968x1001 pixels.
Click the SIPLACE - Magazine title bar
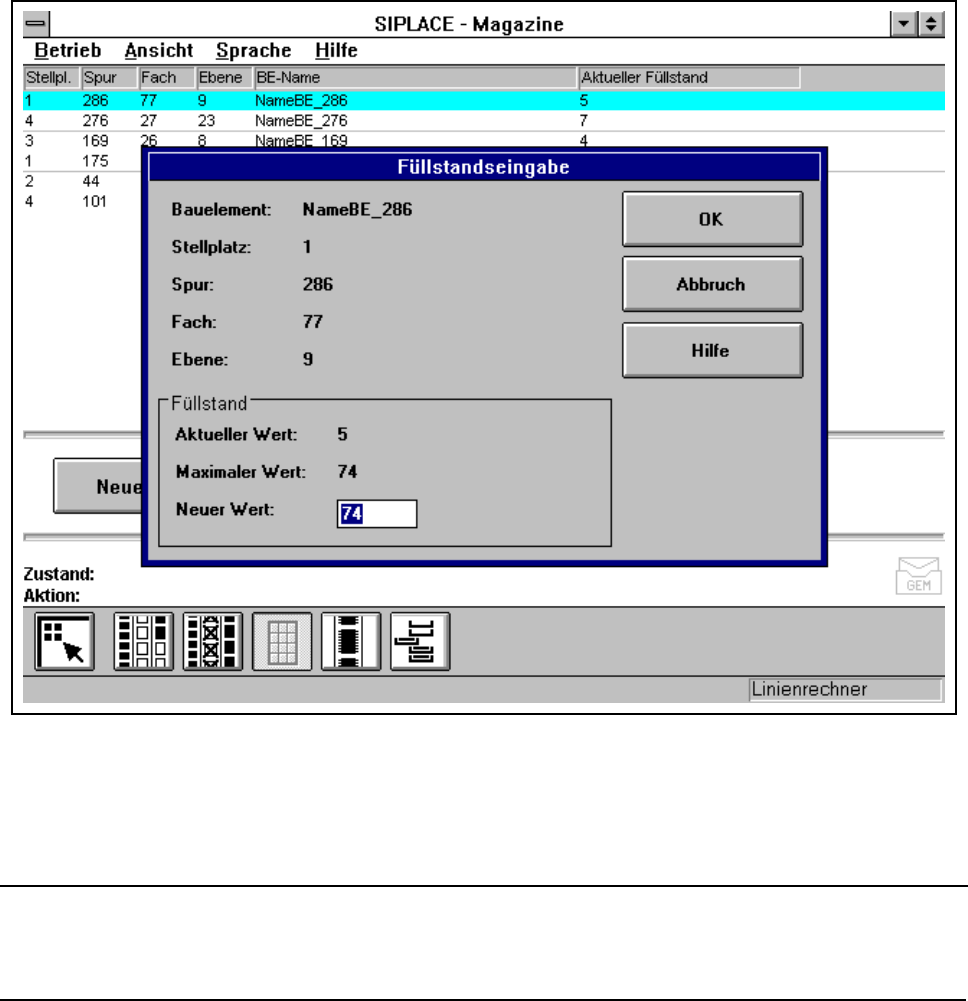pos(469,24)
